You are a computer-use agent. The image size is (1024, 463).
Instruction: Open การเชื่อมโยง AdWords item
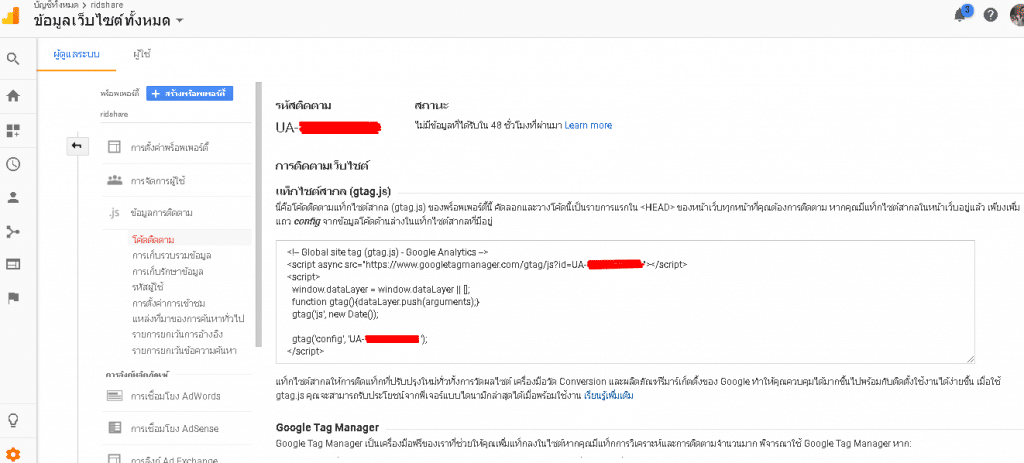(175, 396)
